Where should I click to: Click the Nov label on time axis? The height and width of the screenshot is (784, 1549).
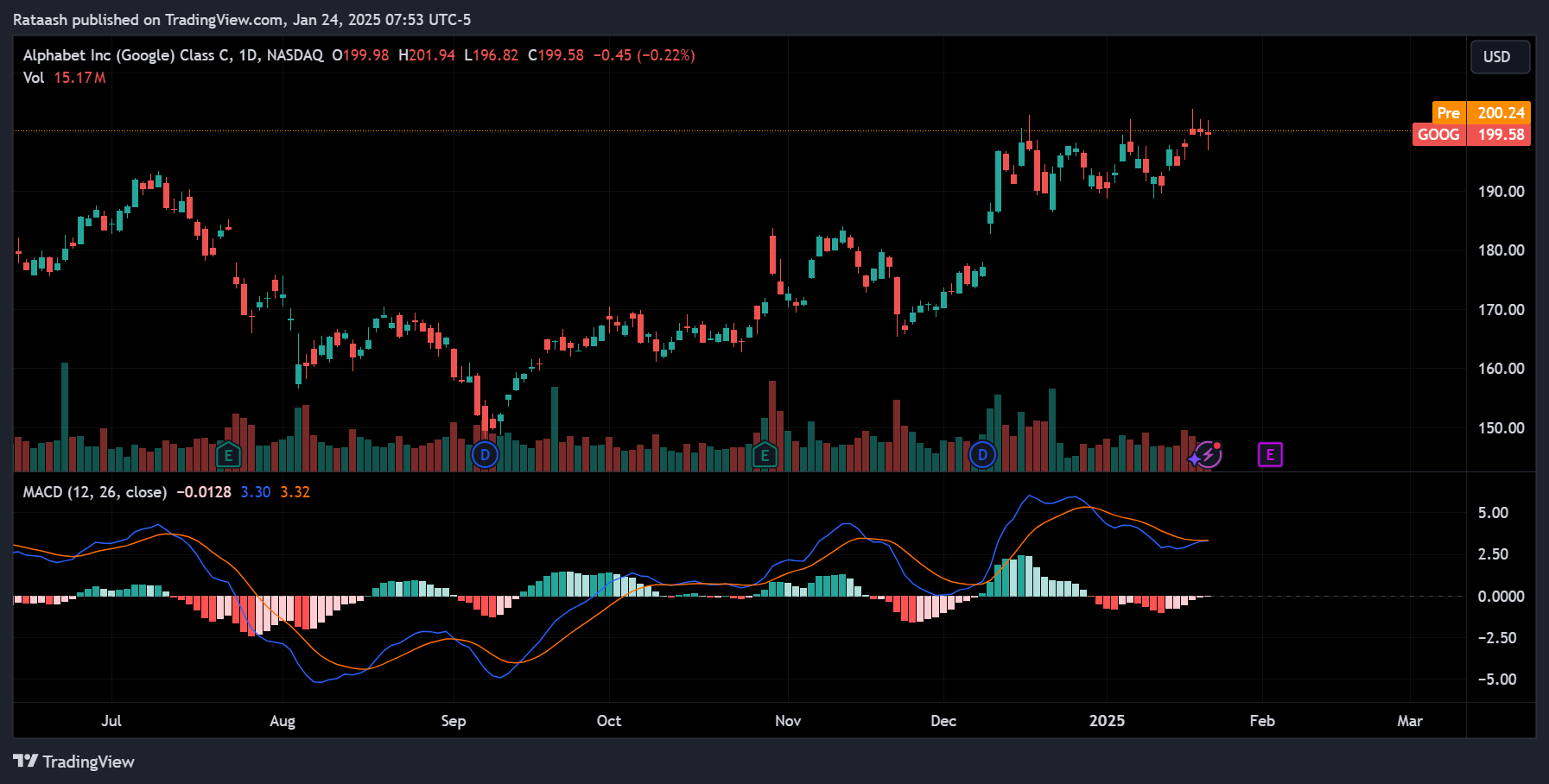point(788,721)
